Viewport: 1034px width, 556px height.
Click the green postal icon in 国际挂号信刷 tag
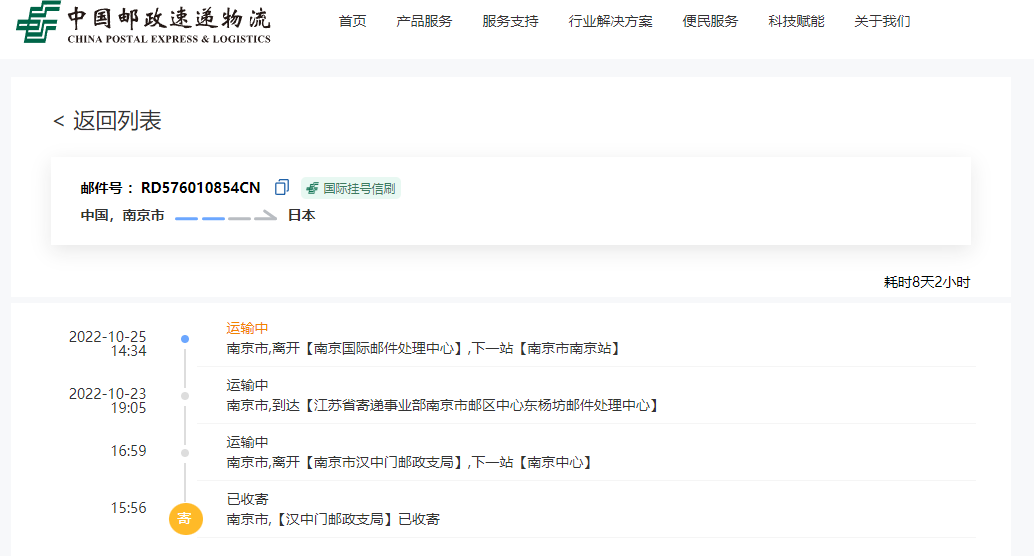[313, 188]
